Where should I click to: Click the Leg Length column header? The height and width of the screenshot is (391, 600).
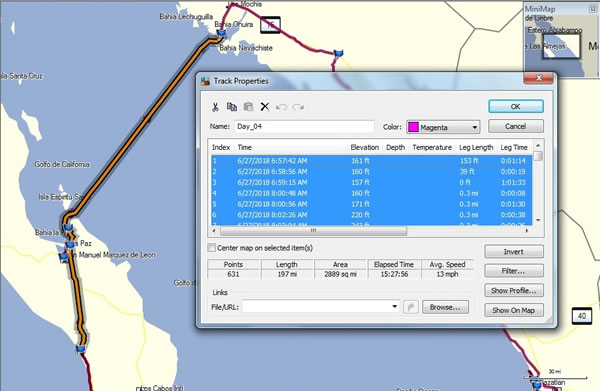click(476, 147)
